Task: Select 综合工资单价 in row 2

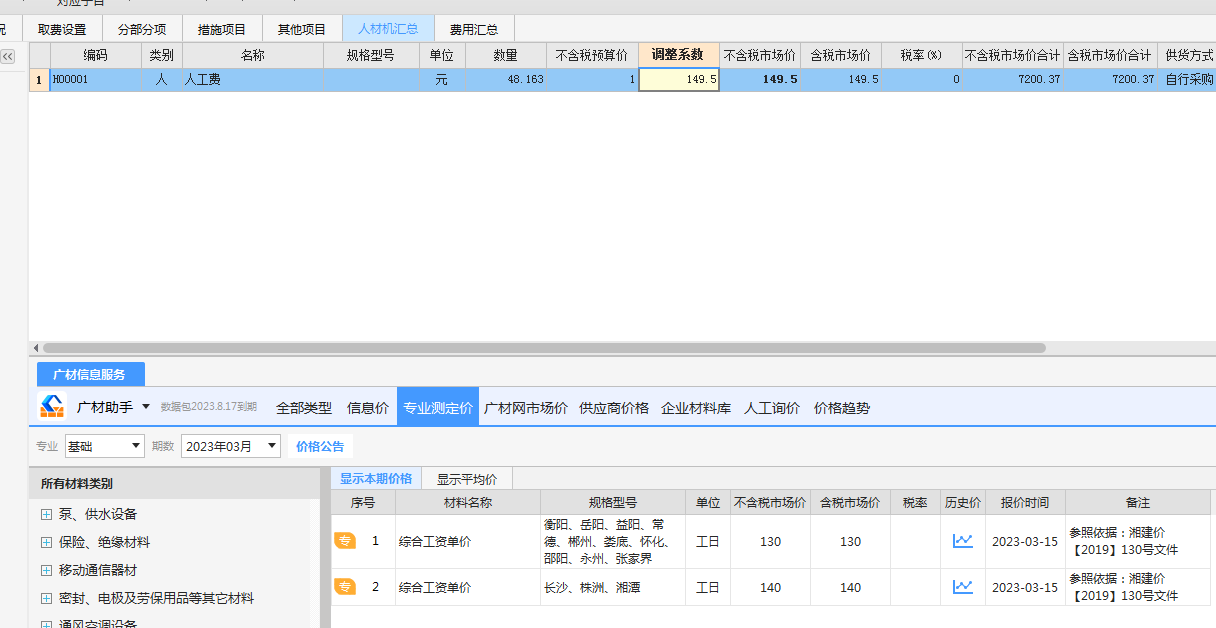Action: [x=468, y=587]
